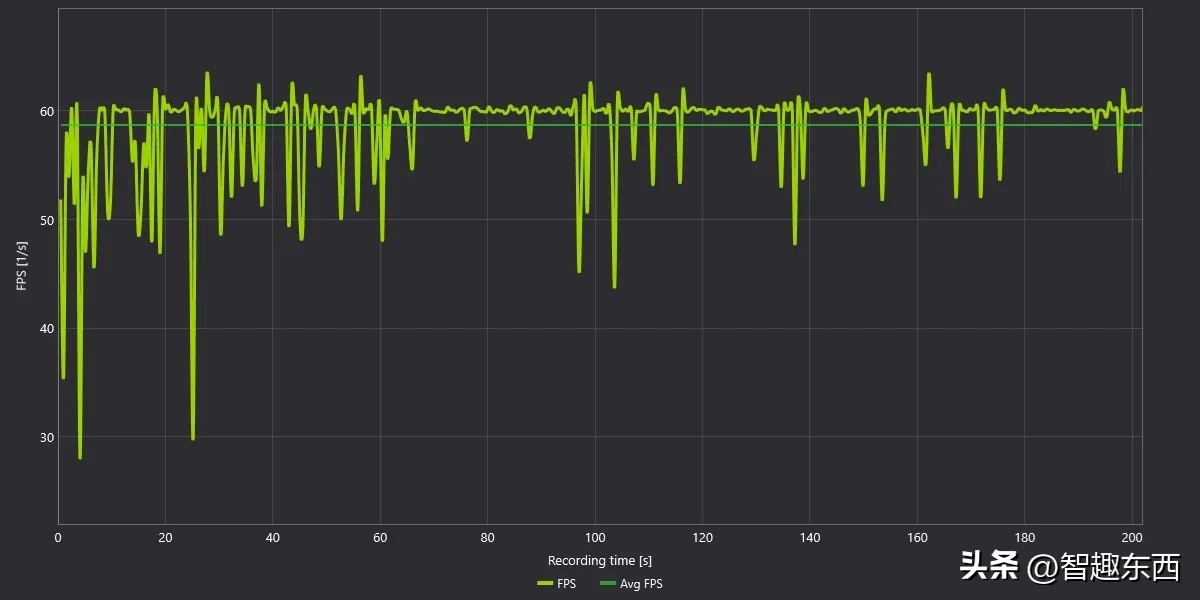Click the 0 tick on time axis

click(58, 538)
